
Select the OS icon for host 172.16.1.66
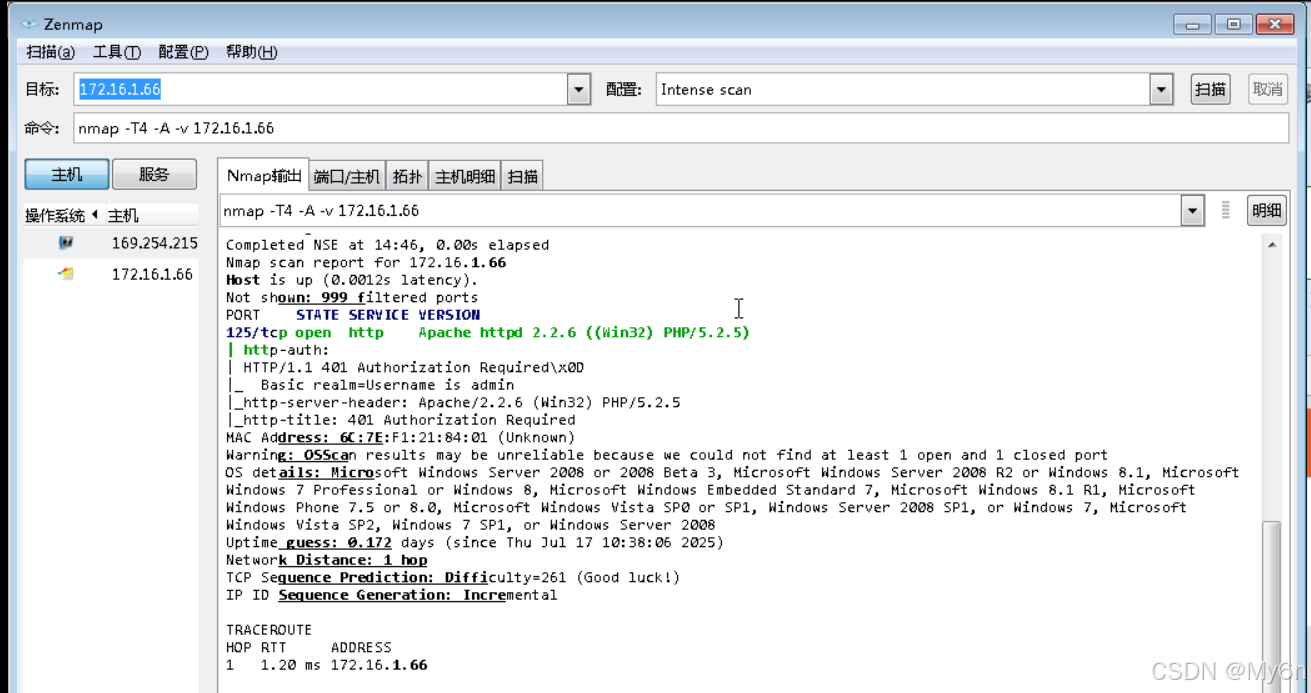click(66, 274)
